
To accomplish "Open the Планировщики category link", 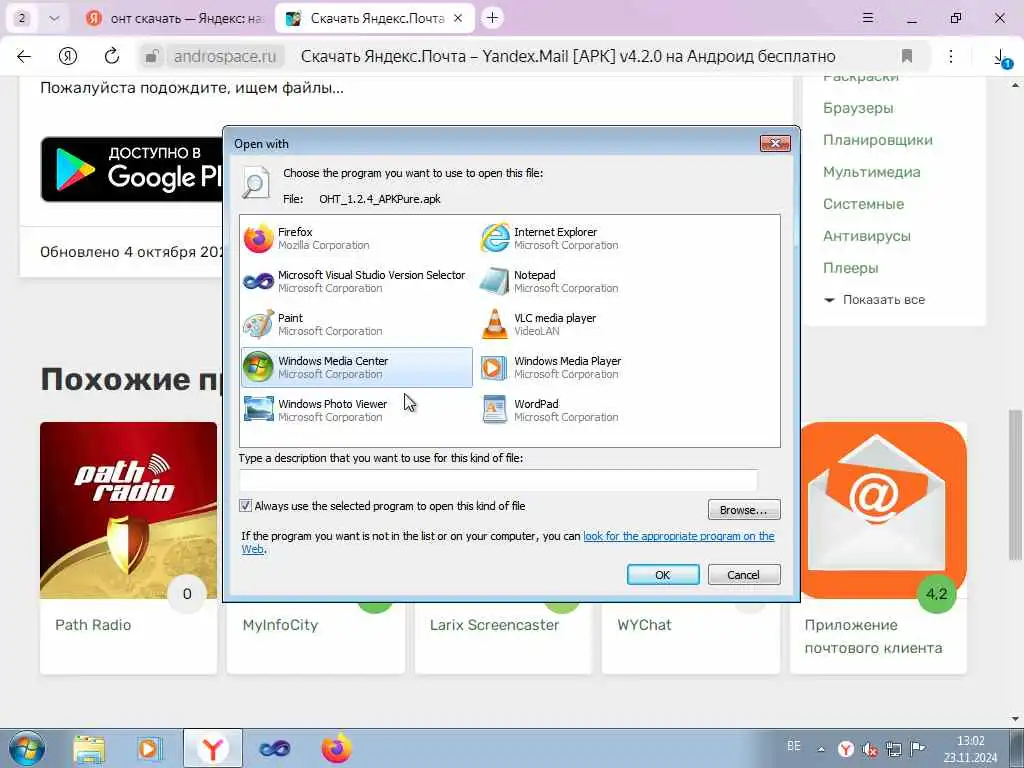I will (878, 140).
